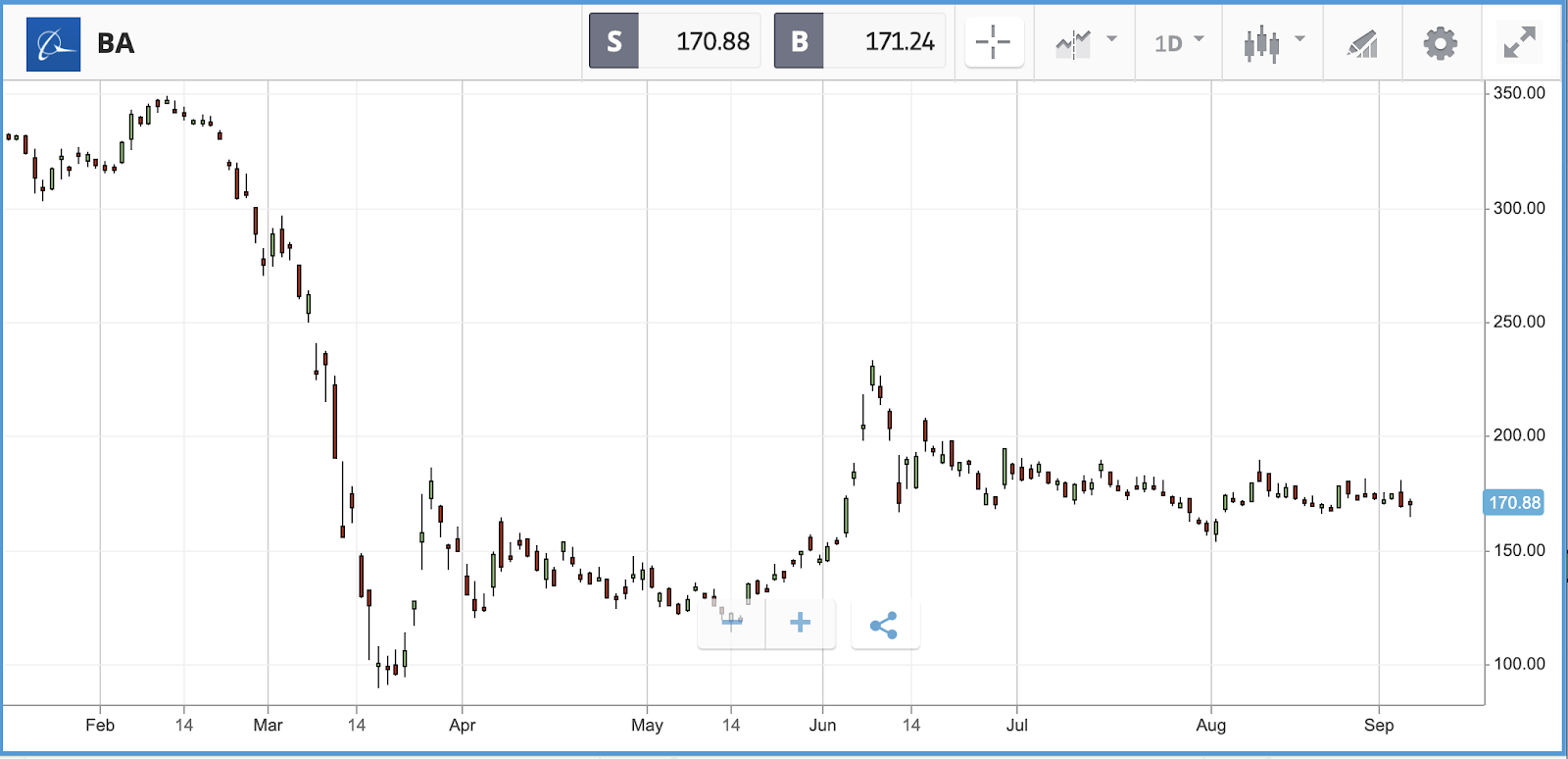Zoom out using the minus button
This screenshot has height=759, width=1568.
coord(731,623)
